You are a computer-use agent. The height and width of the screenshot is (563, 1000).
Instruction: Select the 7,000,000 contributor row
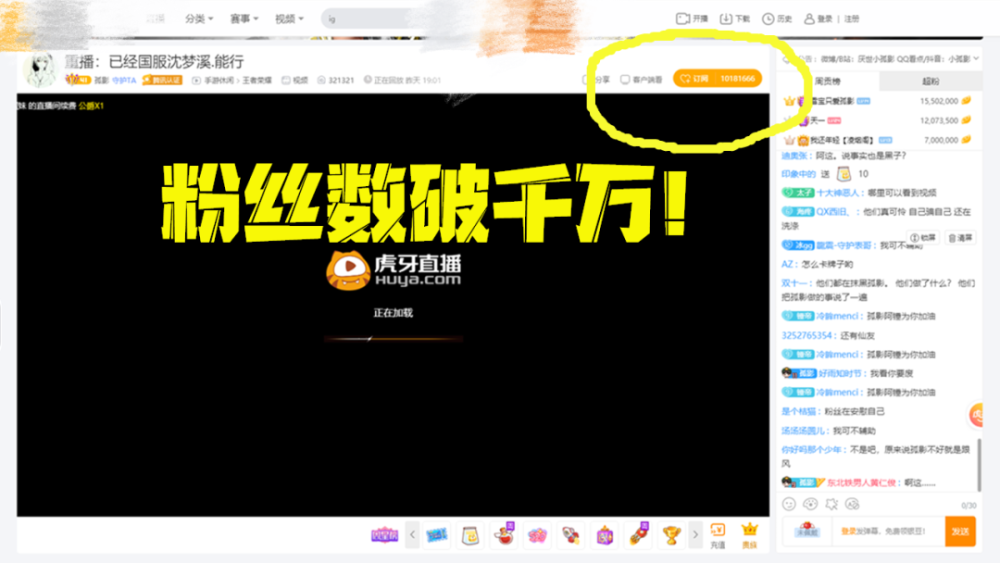pos(879,140)
